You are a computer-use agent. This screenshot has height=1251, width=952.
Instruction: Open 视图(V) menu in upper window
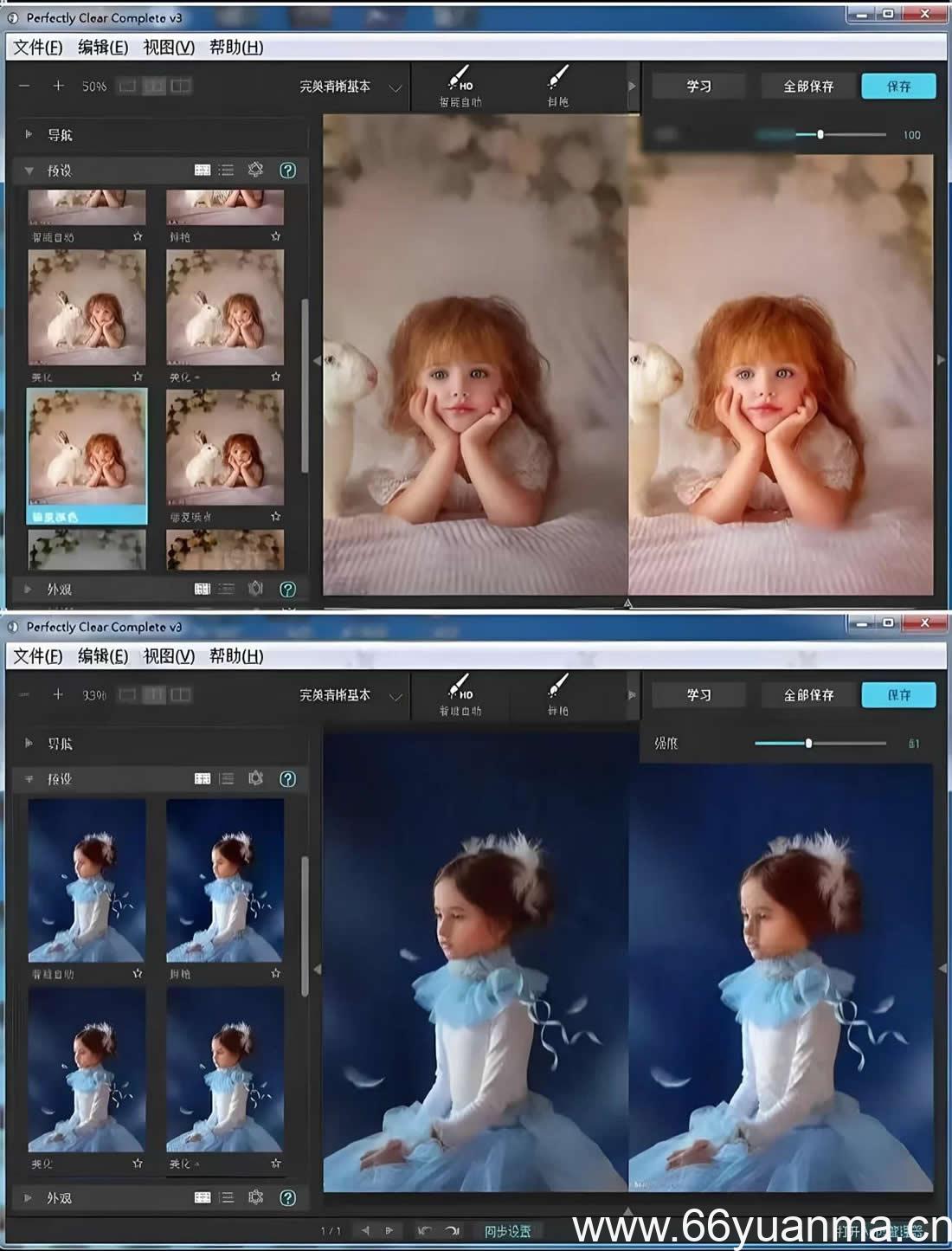169,48
